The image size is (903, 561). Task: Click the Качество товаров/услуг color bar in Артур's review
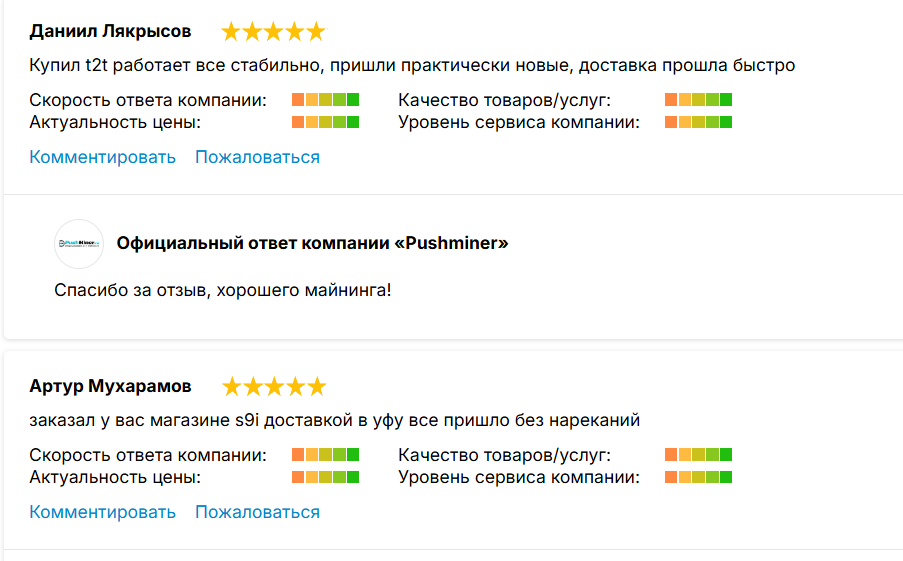[x=699, y=454]
